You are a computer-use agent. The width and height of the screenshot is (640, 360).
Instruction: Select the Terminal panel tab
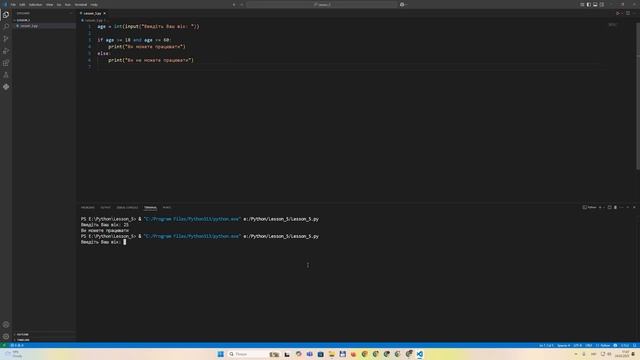[x=150, y=207]
